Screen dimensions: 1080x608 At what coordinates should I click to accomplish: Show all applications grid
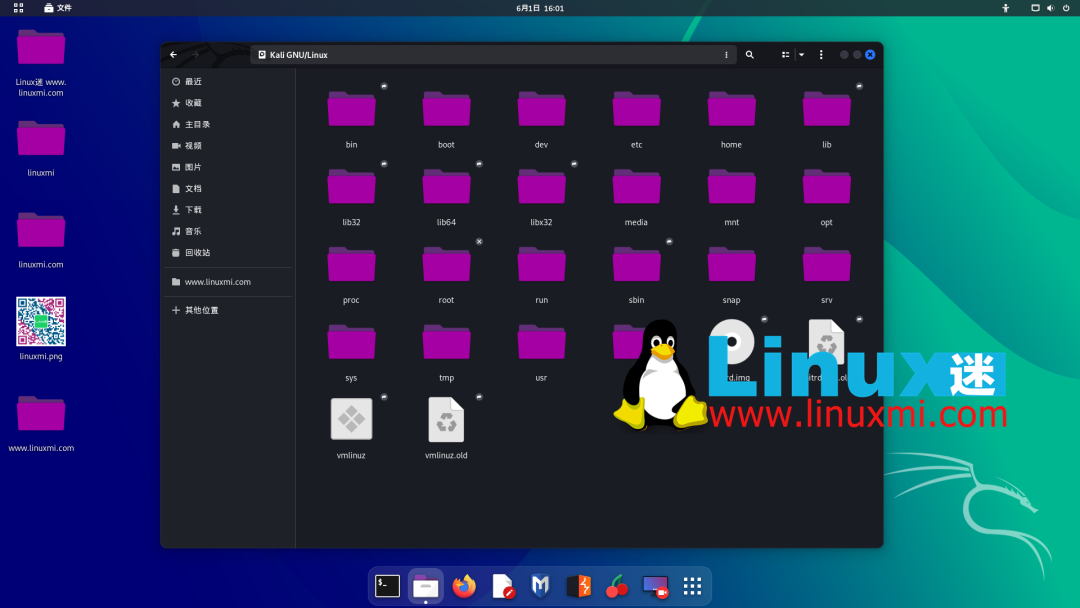(692, 586)
